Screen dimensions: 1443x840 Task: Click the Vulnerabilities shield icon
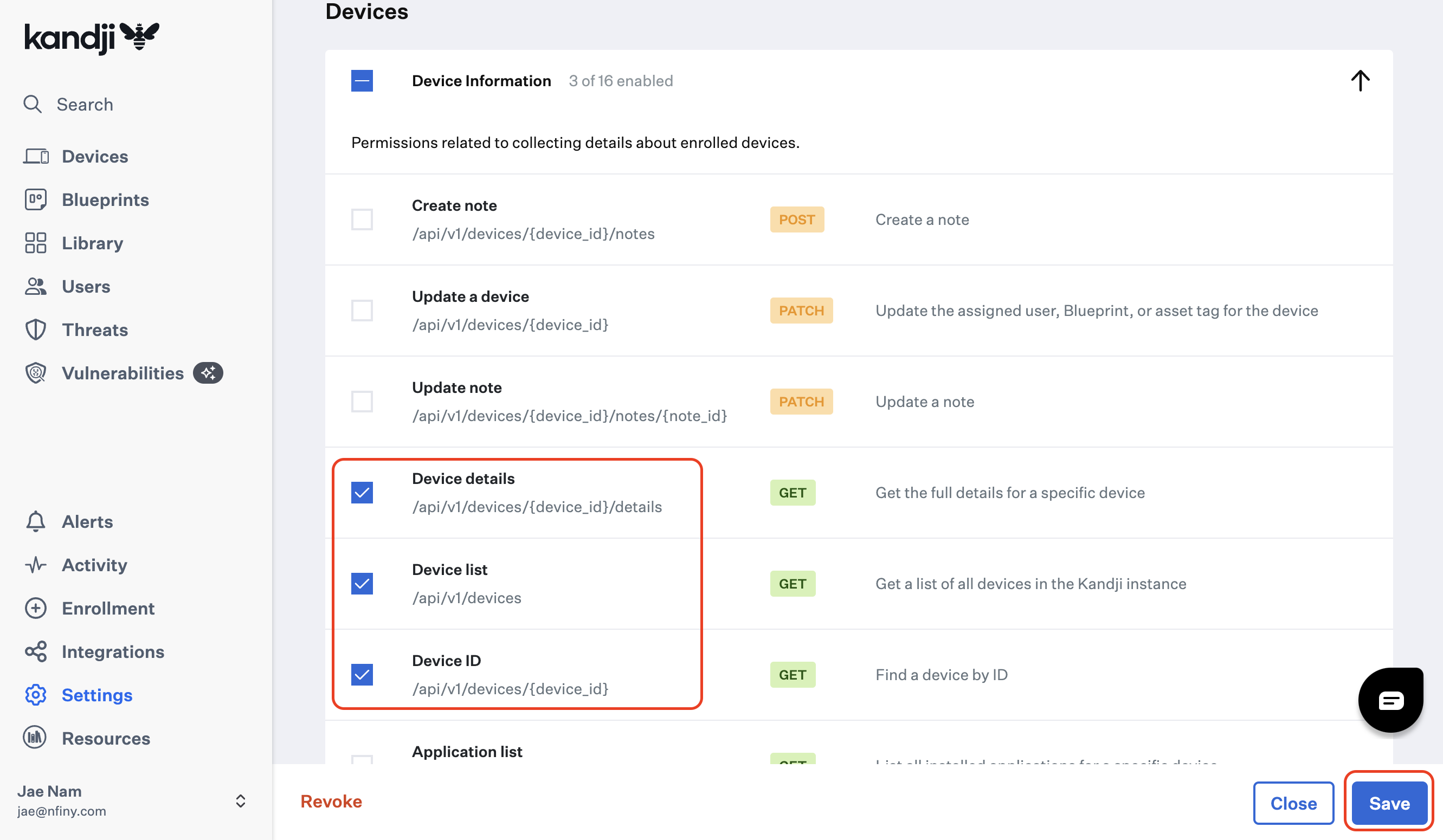tap(35, 373)
